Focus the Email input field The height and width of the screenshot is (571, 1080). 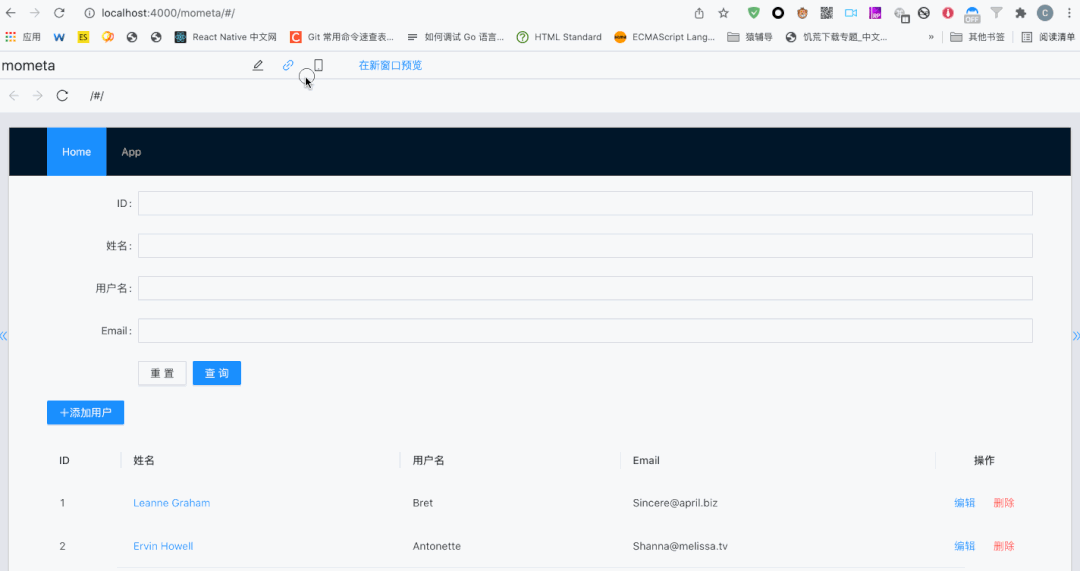tap(585, 331)
